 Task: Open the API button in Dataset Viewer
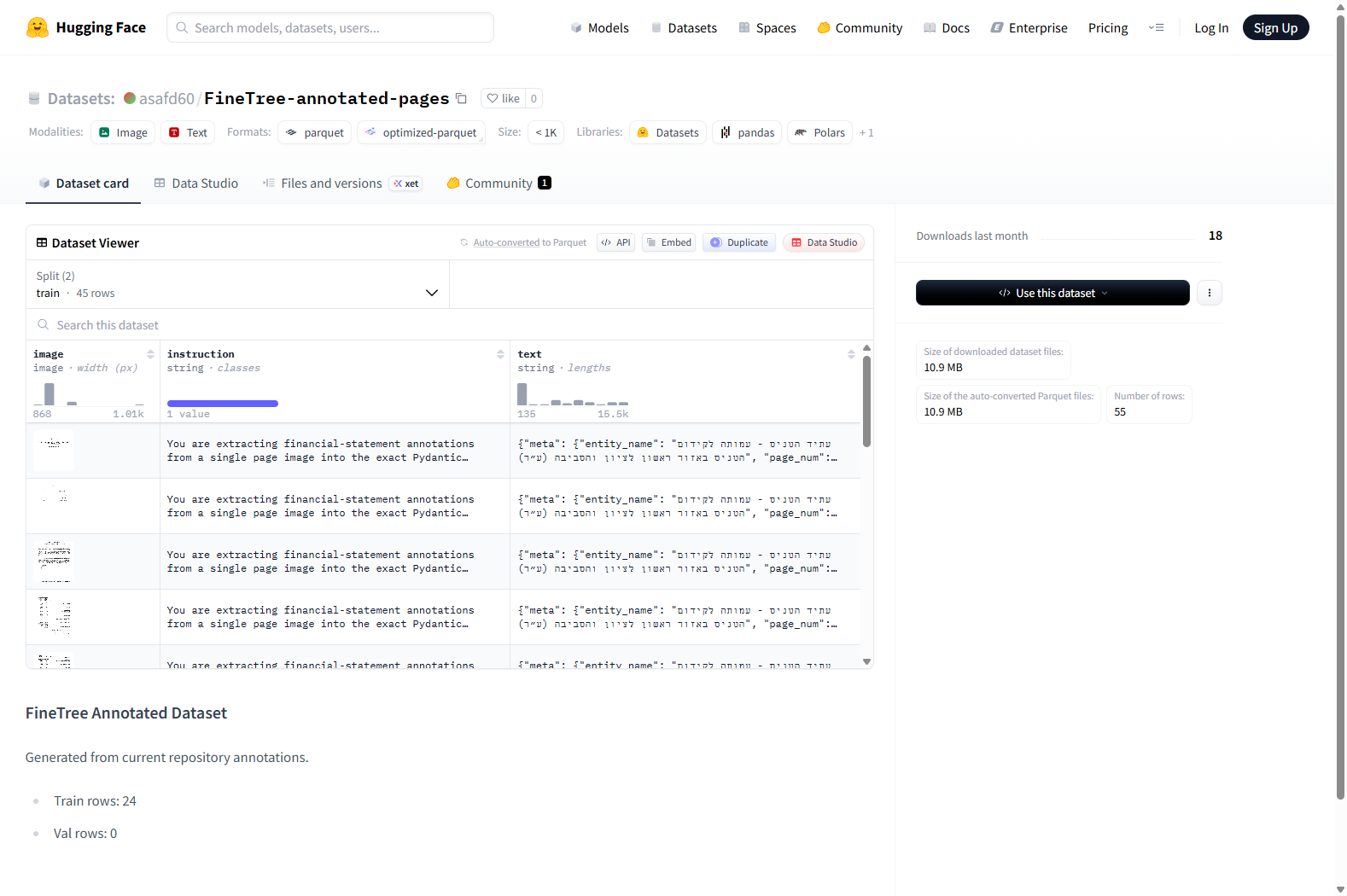616,242
